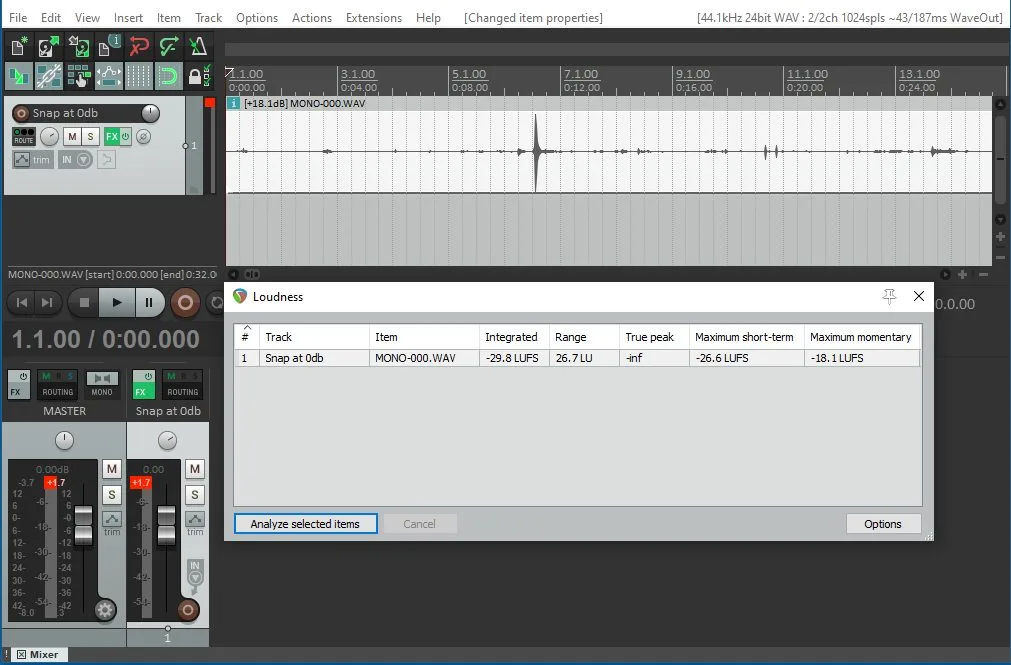This screenshot has height=665, width=1011.
Task: Click the Save Project toolbar icon
Action: click(79, 46)
